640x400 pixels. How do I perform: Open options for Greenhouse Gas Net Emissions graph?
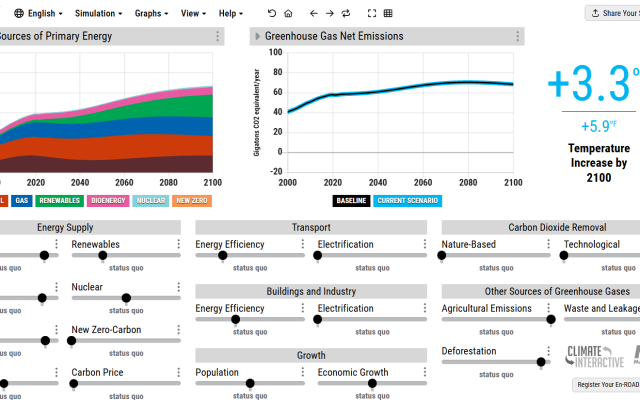coord(518,36)
